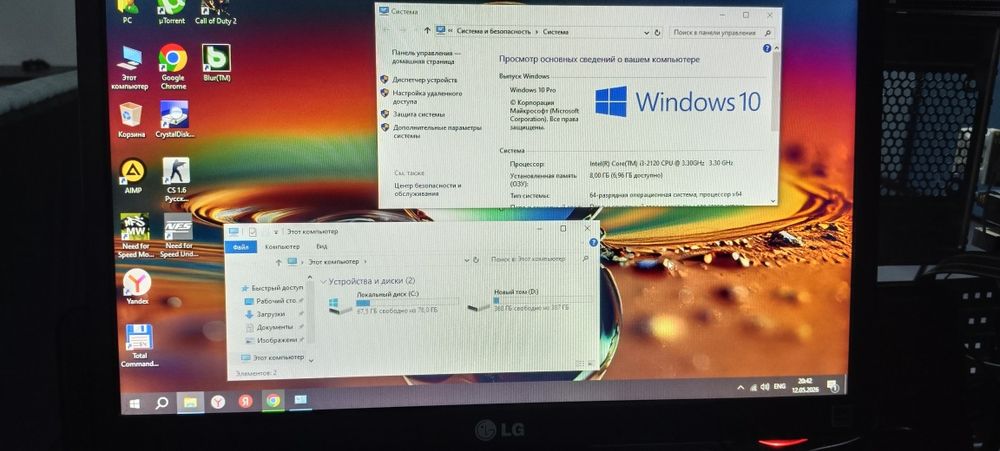The height and width of the screenshot is (451, 1000).
Task: Click Properties icon in Explorer title bar
Action: pyautogui.click(x=253, y=232)
